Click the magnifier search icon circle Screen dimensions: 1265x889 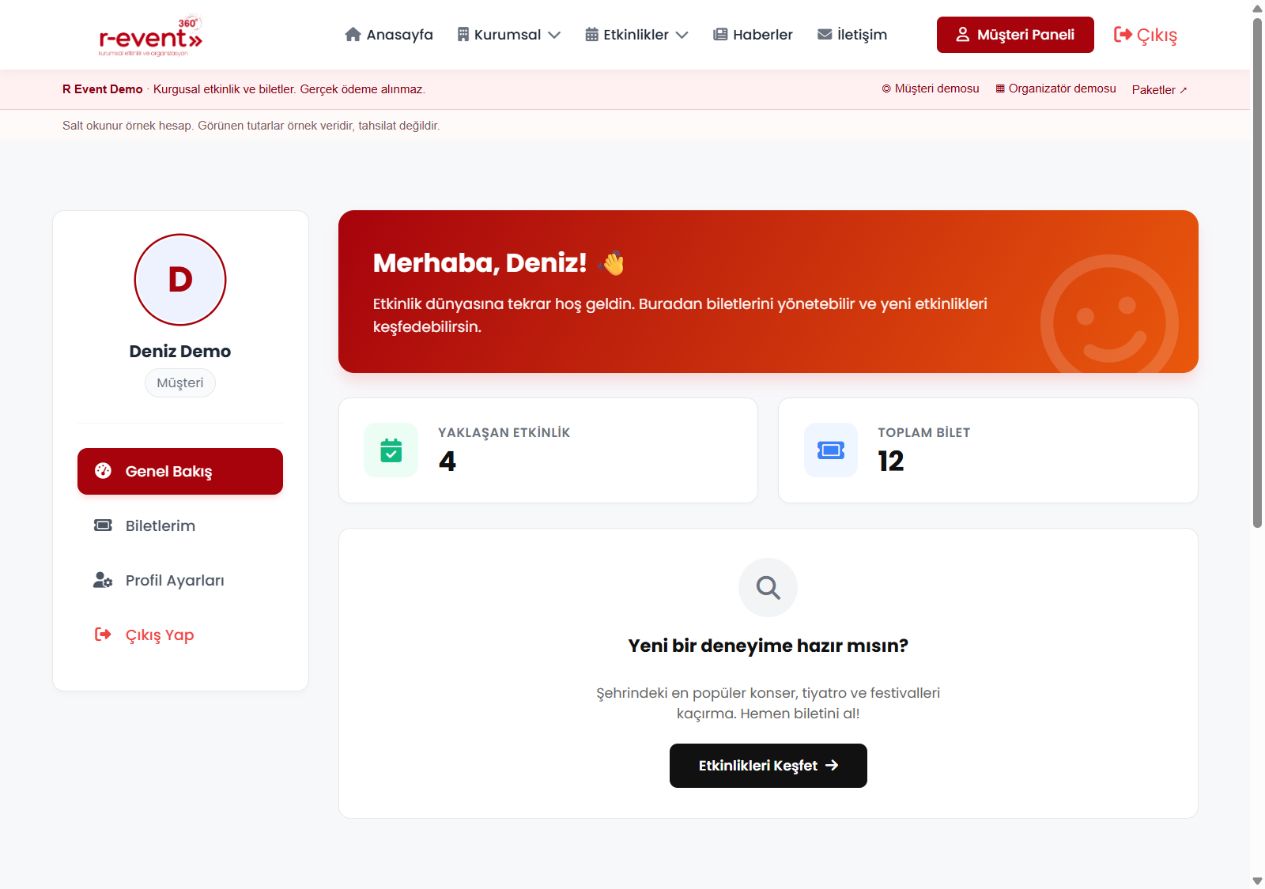point(768,587)
